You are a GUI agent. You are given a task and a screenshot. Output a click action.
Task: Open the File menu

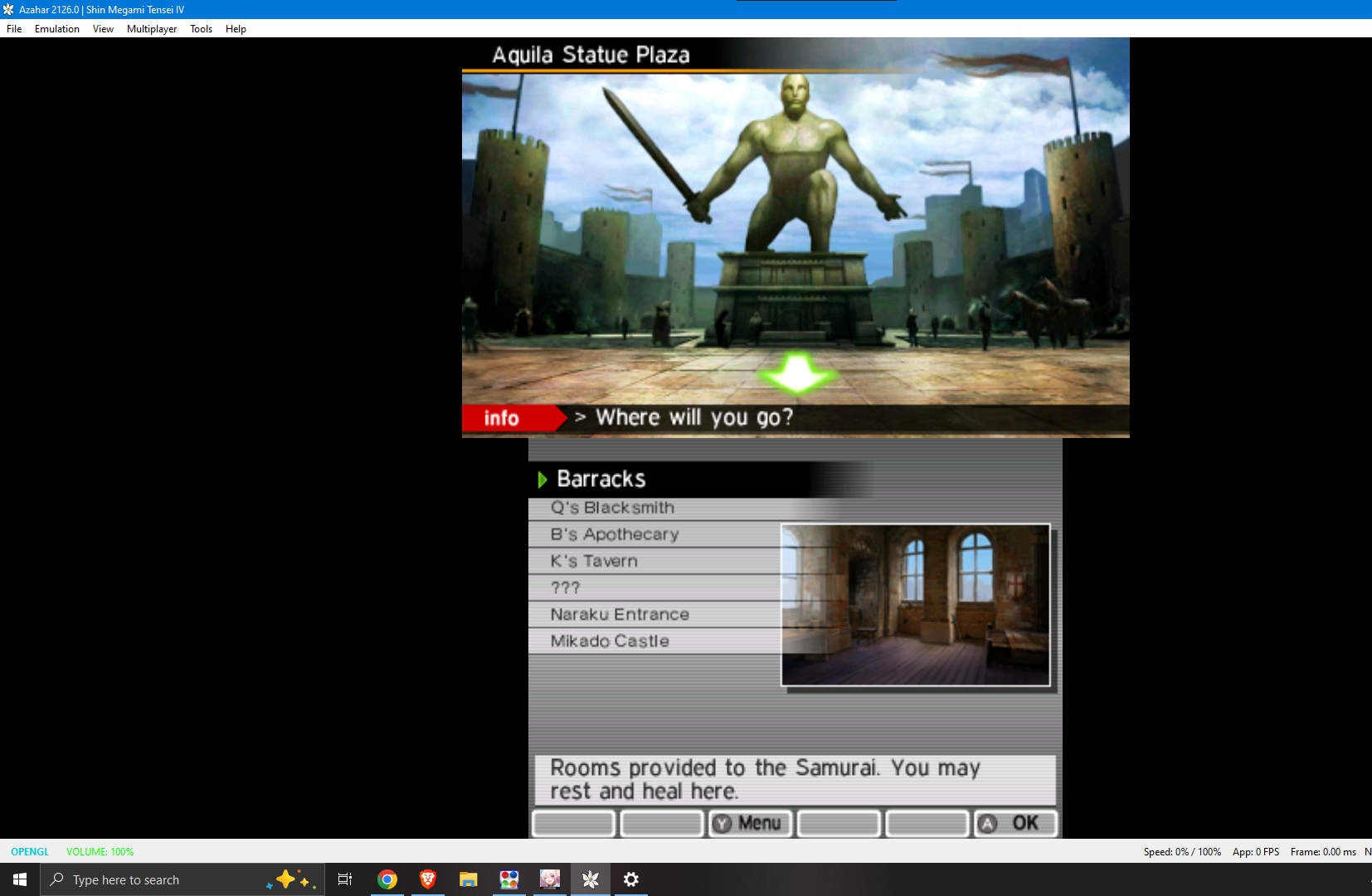[14, 29]
